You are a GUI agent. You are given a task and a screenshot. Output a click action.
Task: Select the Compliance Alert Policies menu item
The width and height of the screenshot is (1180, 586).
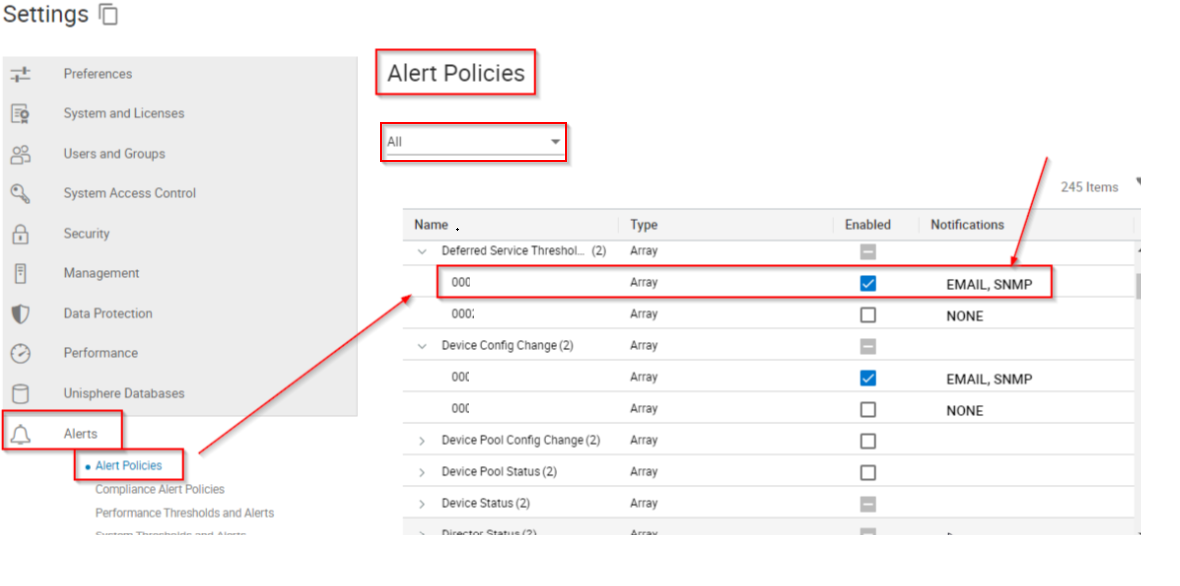(x=159, y=488)
